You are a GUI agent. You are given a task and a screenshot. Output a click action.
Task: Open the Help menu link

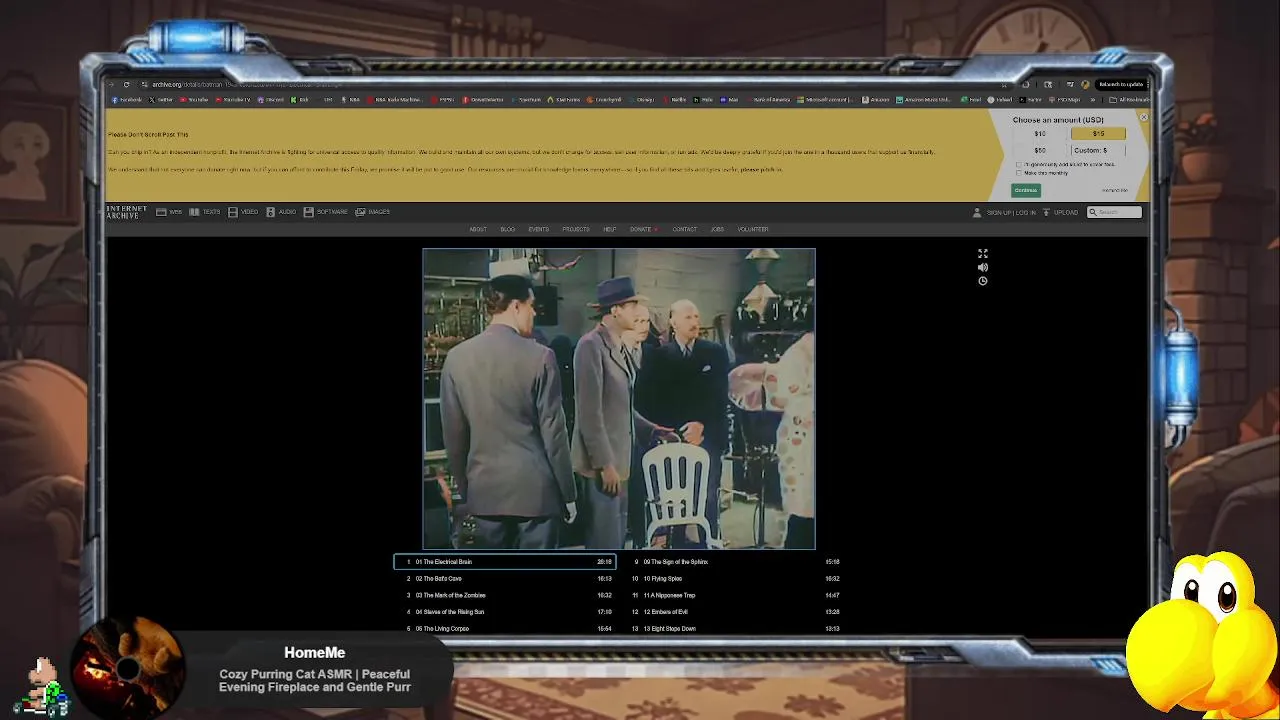tap(610, 229)
